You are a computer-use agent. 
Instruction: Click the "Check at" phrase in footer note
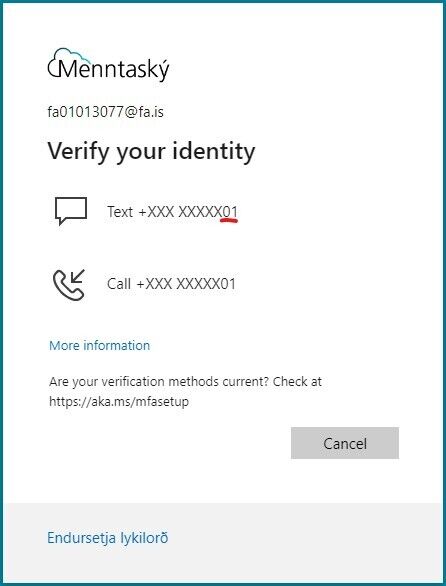tap(298, 382)
